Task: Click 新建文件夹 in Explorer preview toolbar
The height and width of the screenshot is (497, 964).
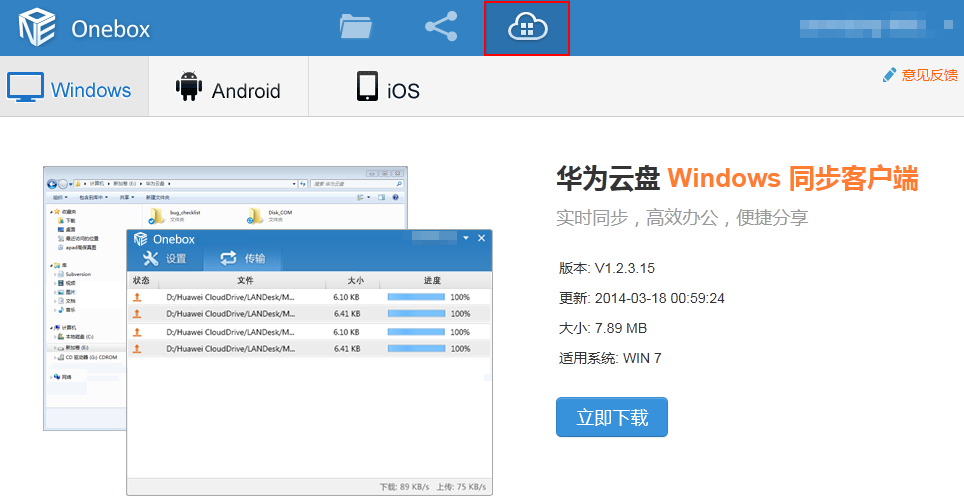Action: [x=157, y=197]
